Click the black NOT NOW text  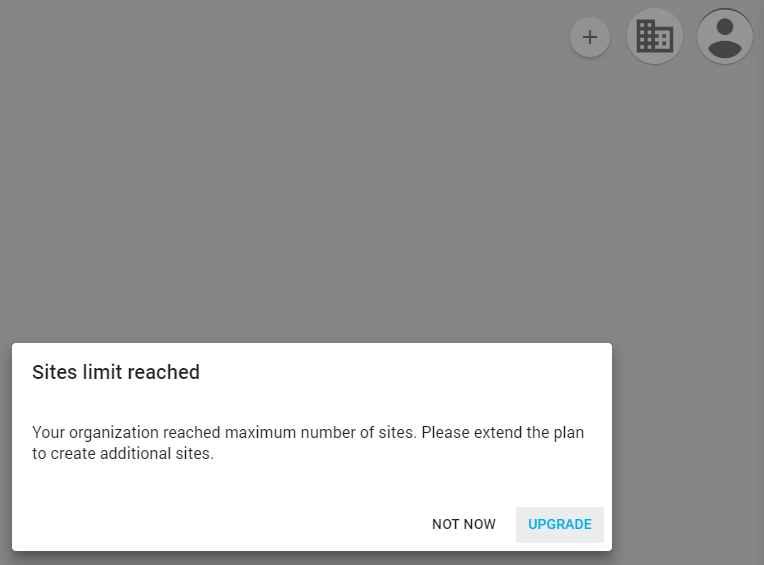464,524
